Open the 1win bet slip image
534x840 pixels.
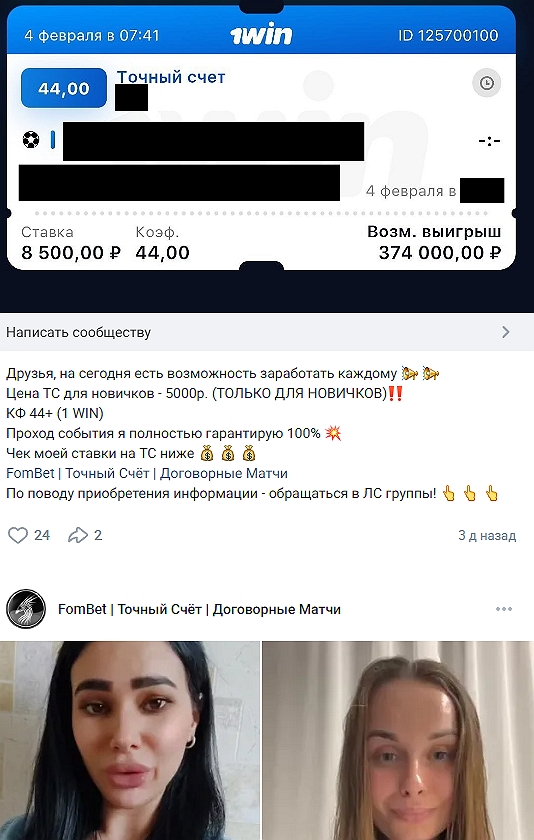(x=261, y=138)
